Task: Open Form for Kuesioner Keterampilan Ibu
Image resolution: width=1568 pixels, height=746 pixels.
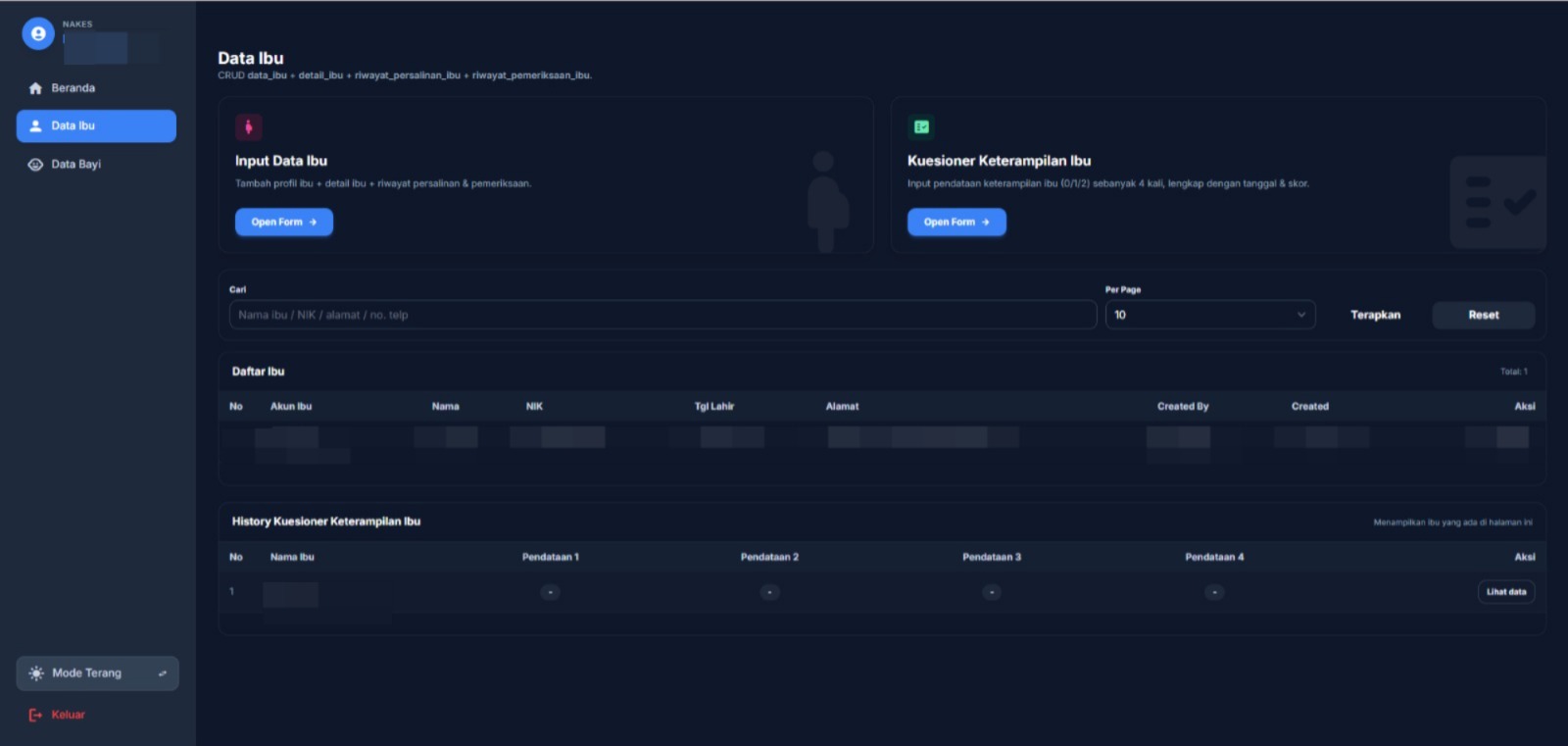Action: (x=955, y=223)
